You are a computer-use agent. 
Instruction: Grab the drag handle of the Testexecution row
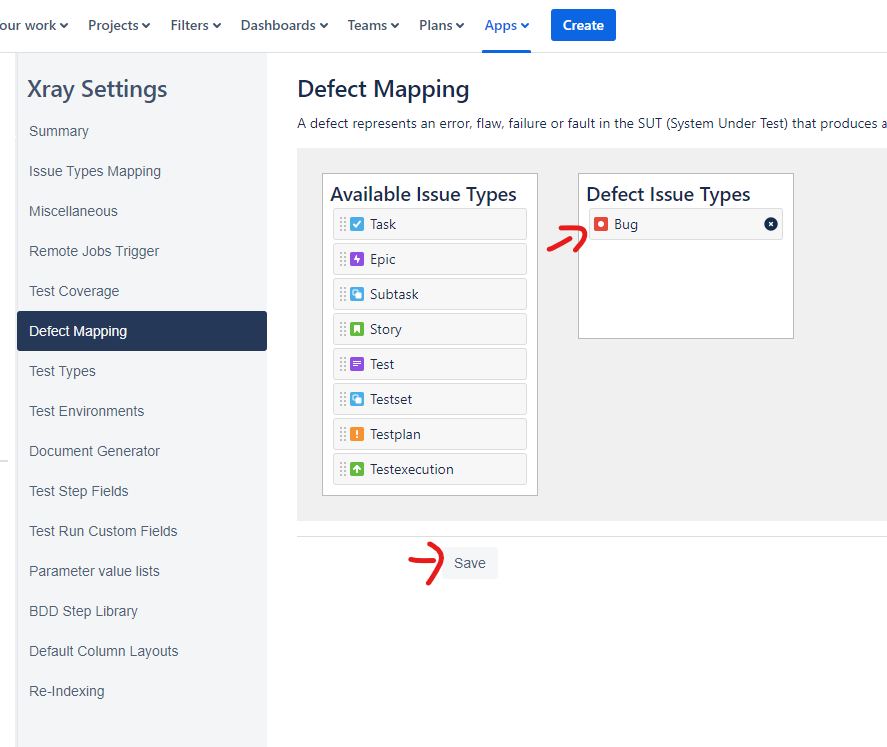tap(343, 469)
